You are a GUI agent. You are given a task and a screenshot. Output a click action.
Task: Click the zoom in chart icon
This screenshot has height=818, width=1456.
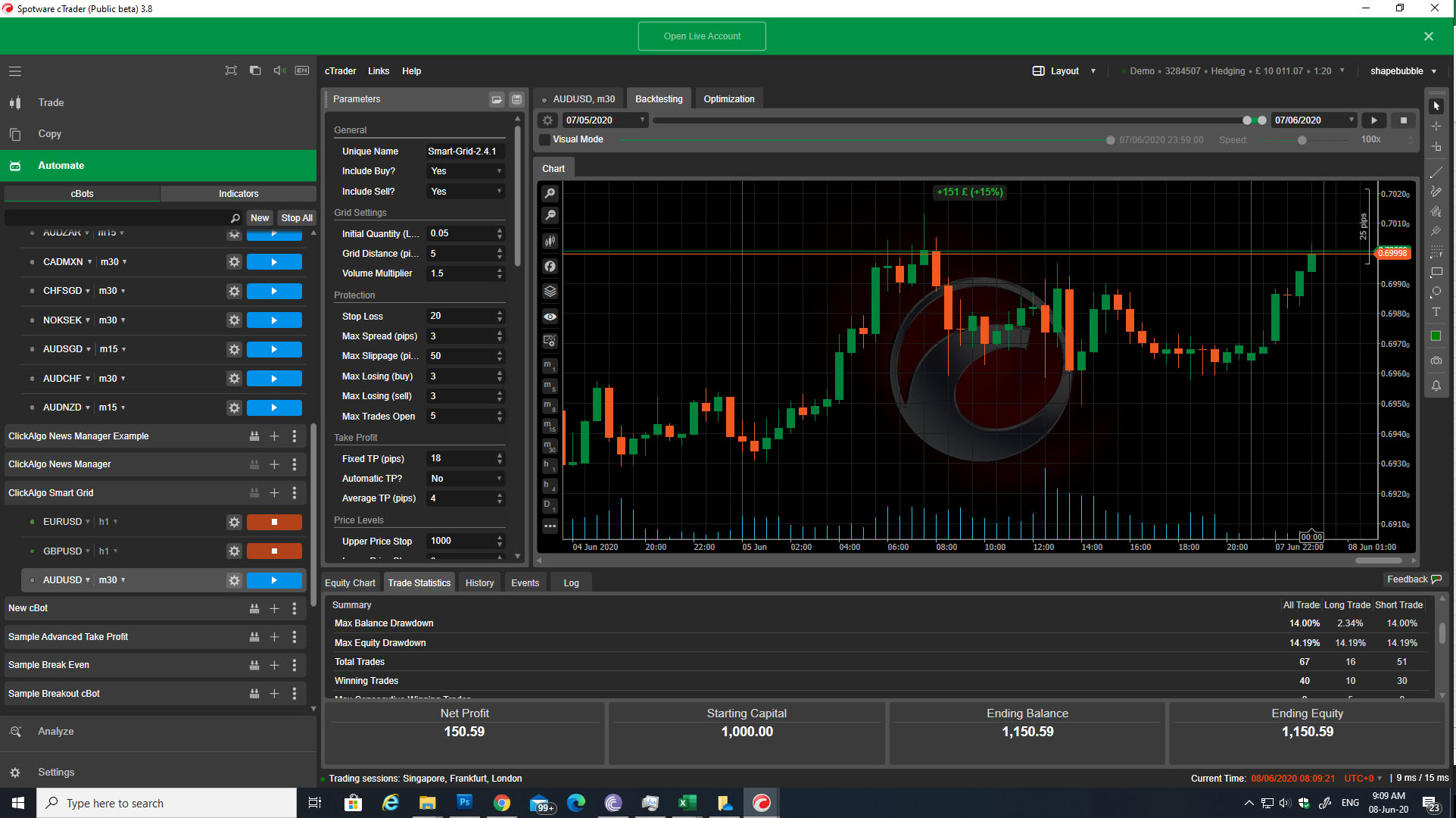coord(550,193)
